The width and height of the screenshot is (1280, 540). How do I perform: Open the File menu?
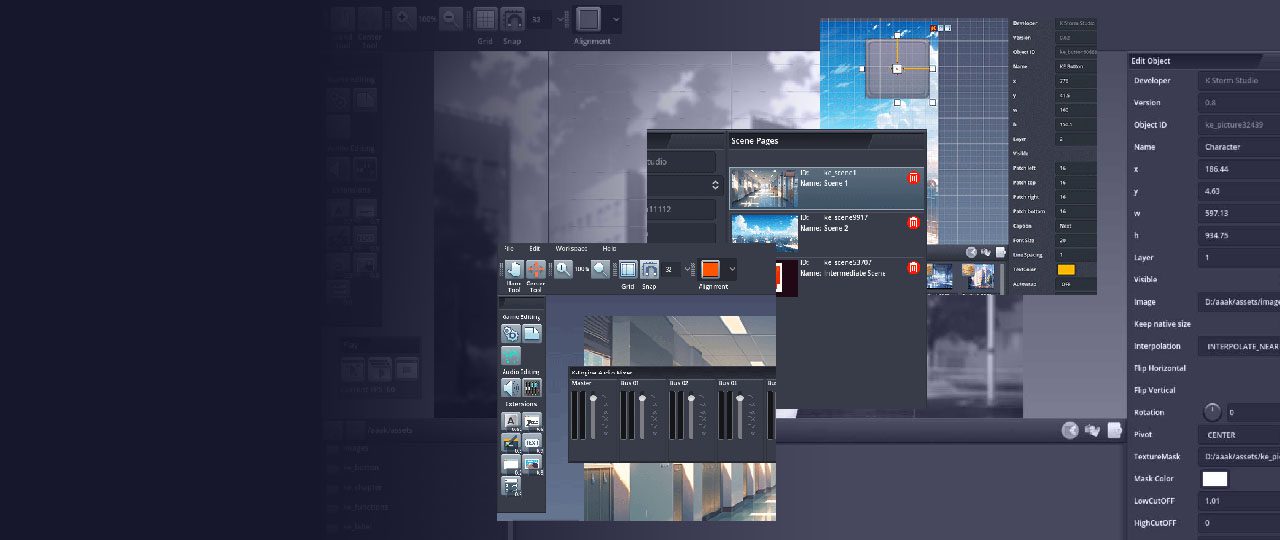[x=509, y=248]
